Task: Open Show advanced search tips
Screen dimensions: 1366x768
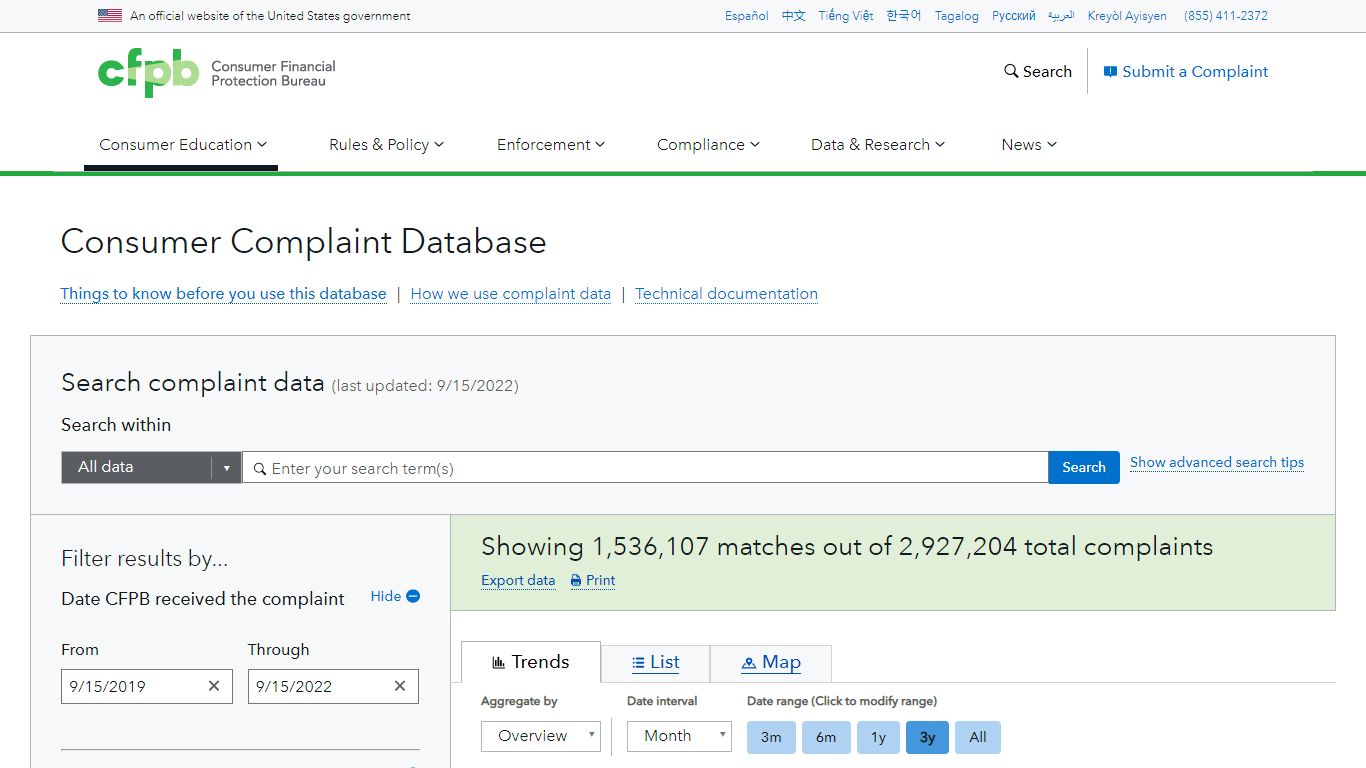Action: click(x=1217, y=462)
